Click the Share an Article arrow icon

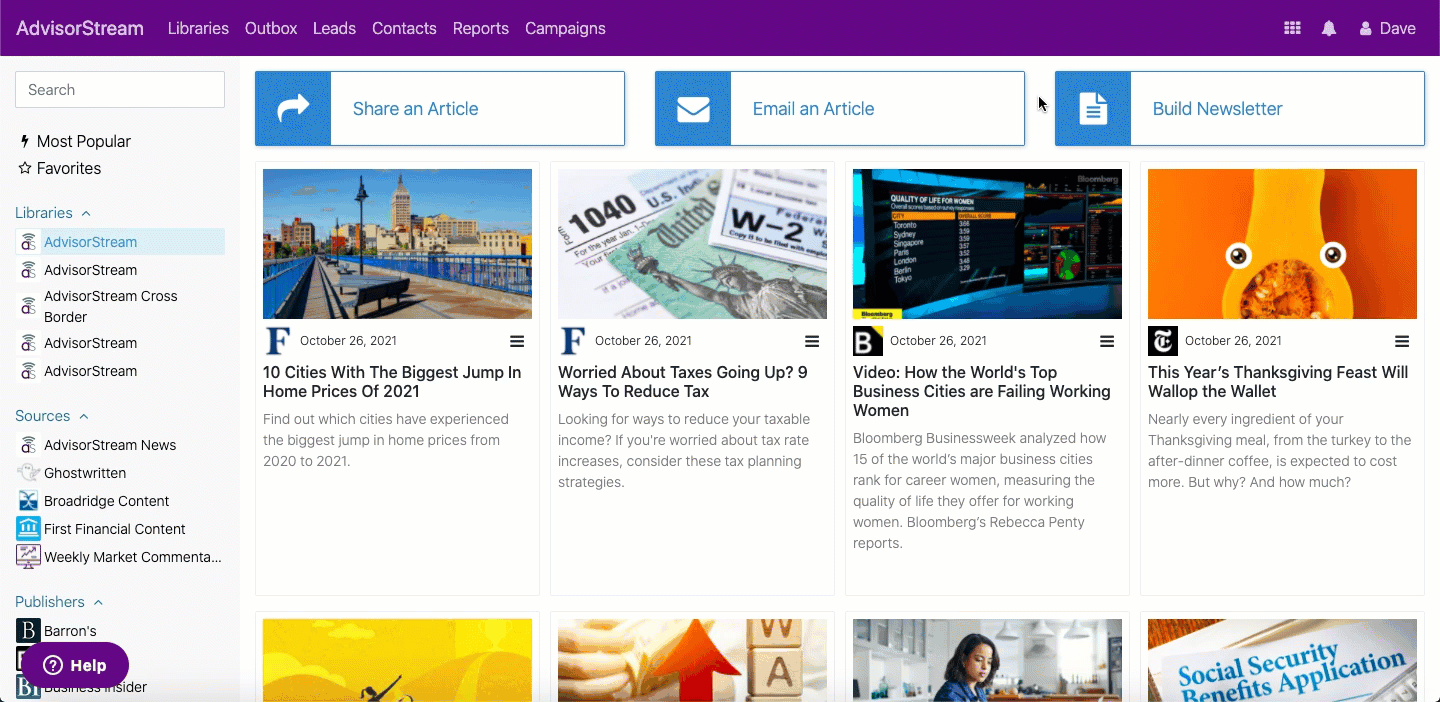(x=293, y=108)
